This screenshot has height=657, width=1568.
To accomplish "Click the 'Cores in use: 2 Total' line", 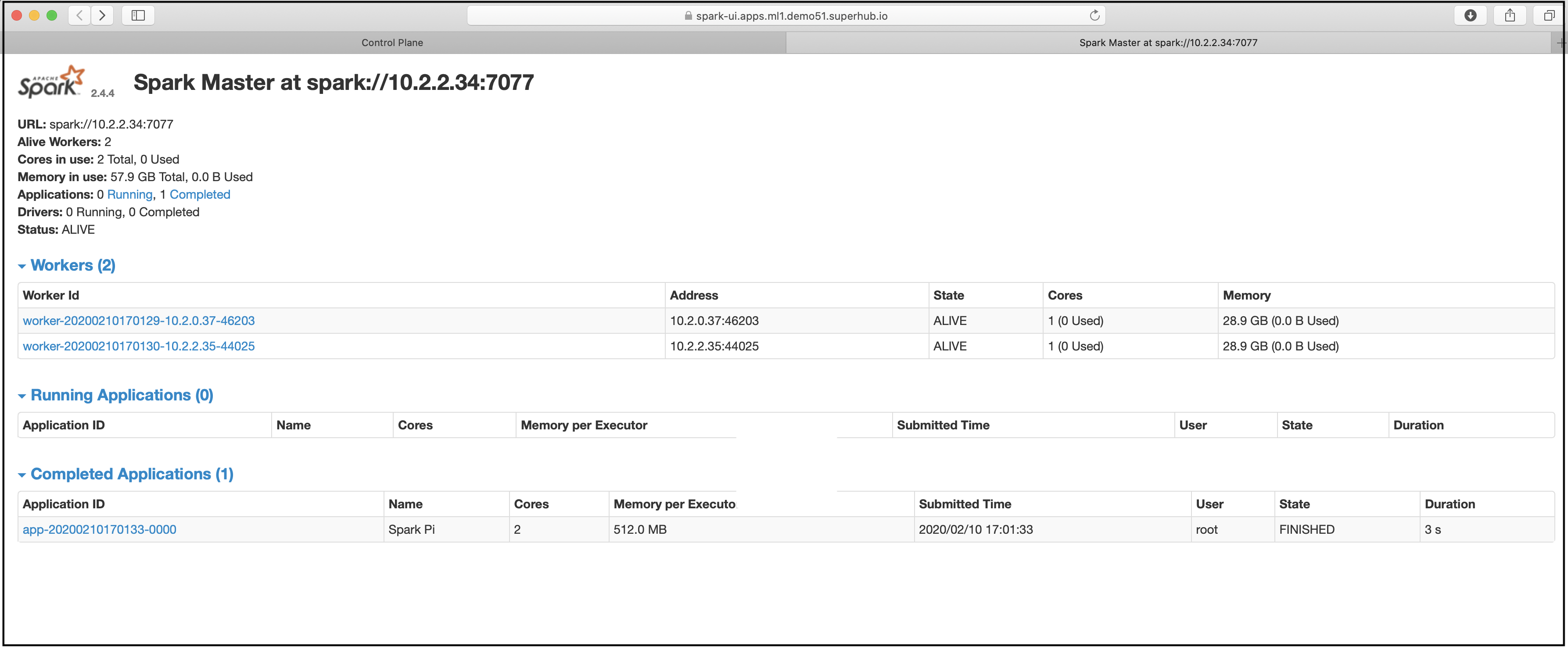I will [99, 159].
